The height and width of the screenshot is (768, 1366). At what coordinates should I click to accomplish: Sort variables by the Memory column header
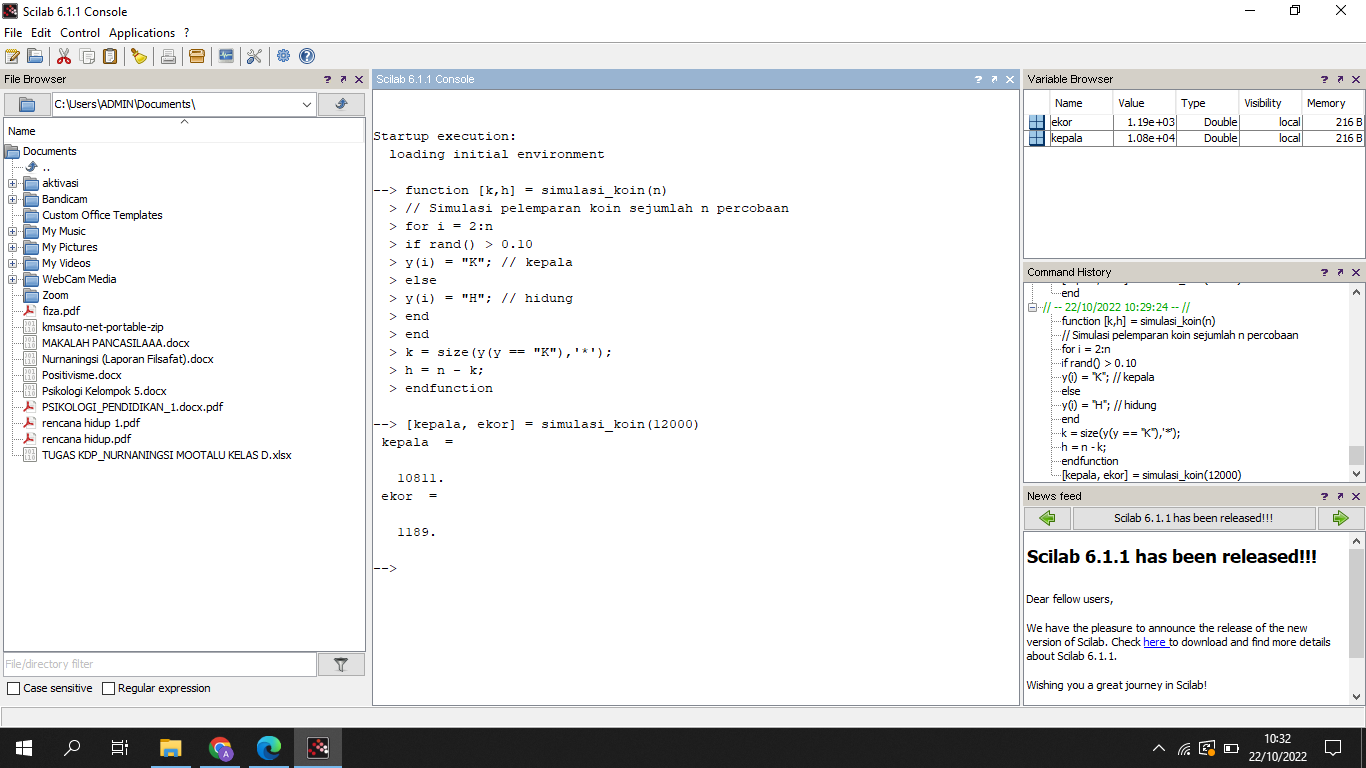pos(1332,103)
